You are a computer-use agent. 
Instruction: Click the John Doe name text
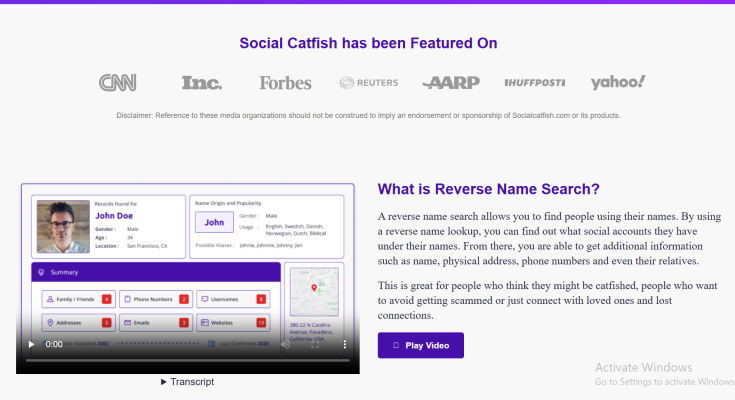pyautogui.click(x=114, y=216)
